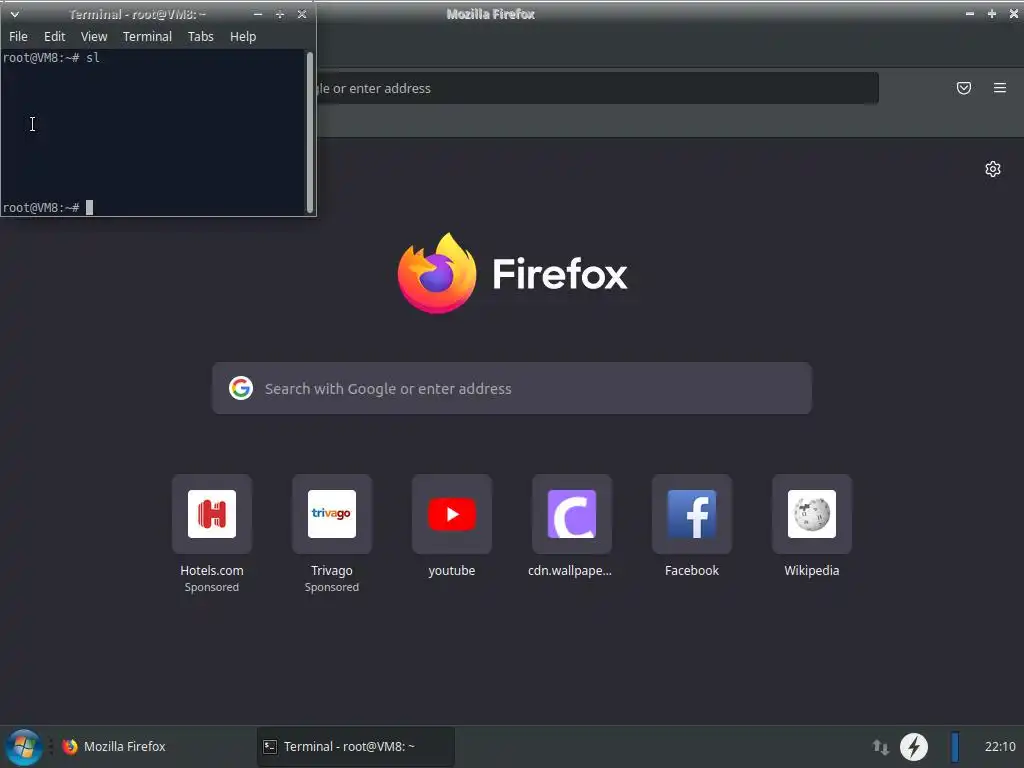Open the youtube shortcut tile
This screenshot has width=1024, height=768.
[452, 514]
